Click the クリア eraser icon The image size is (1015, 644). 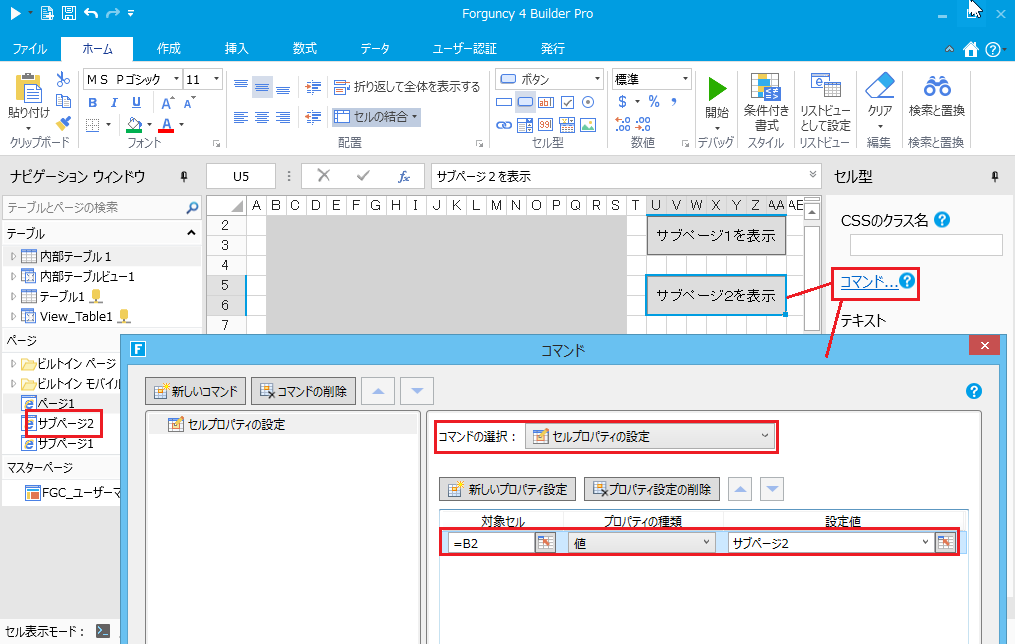click(x=879, y=86)
